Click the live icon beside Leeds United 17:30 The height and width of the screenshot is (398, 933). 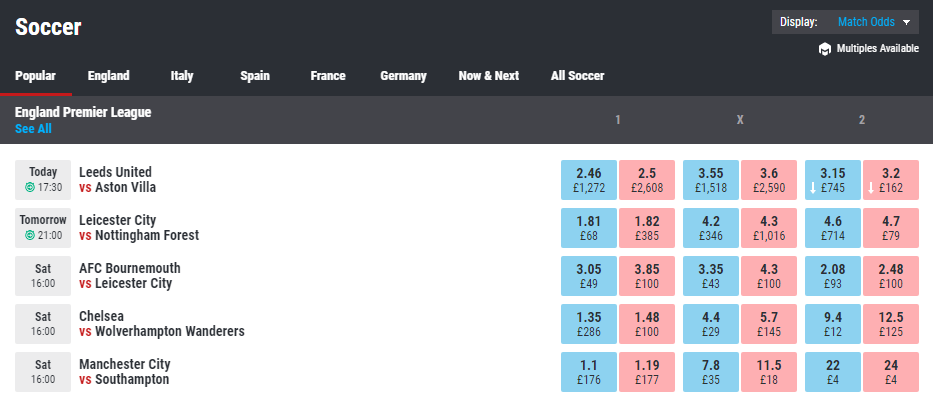(30, 187)
